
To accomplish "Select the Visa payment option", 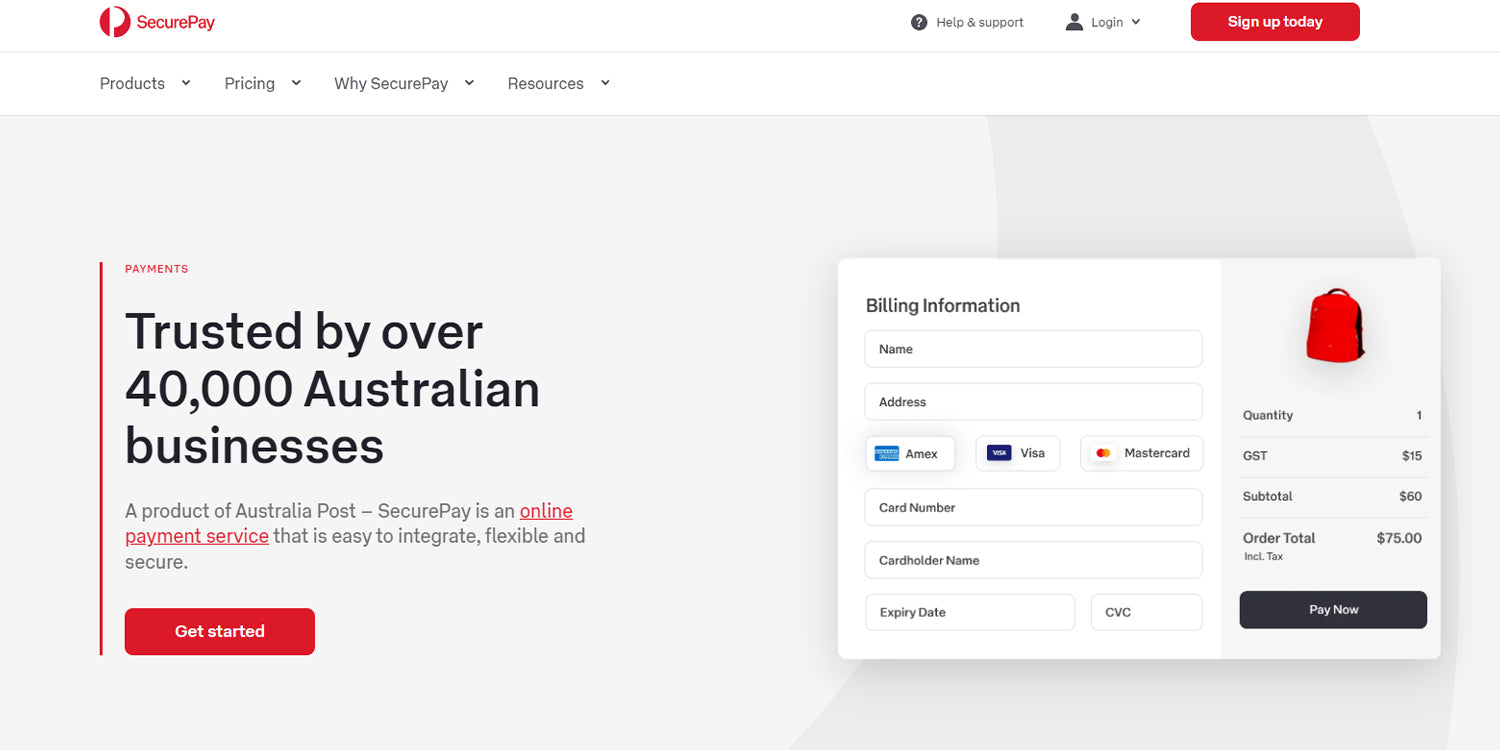I will click(x=1017, y=453).
